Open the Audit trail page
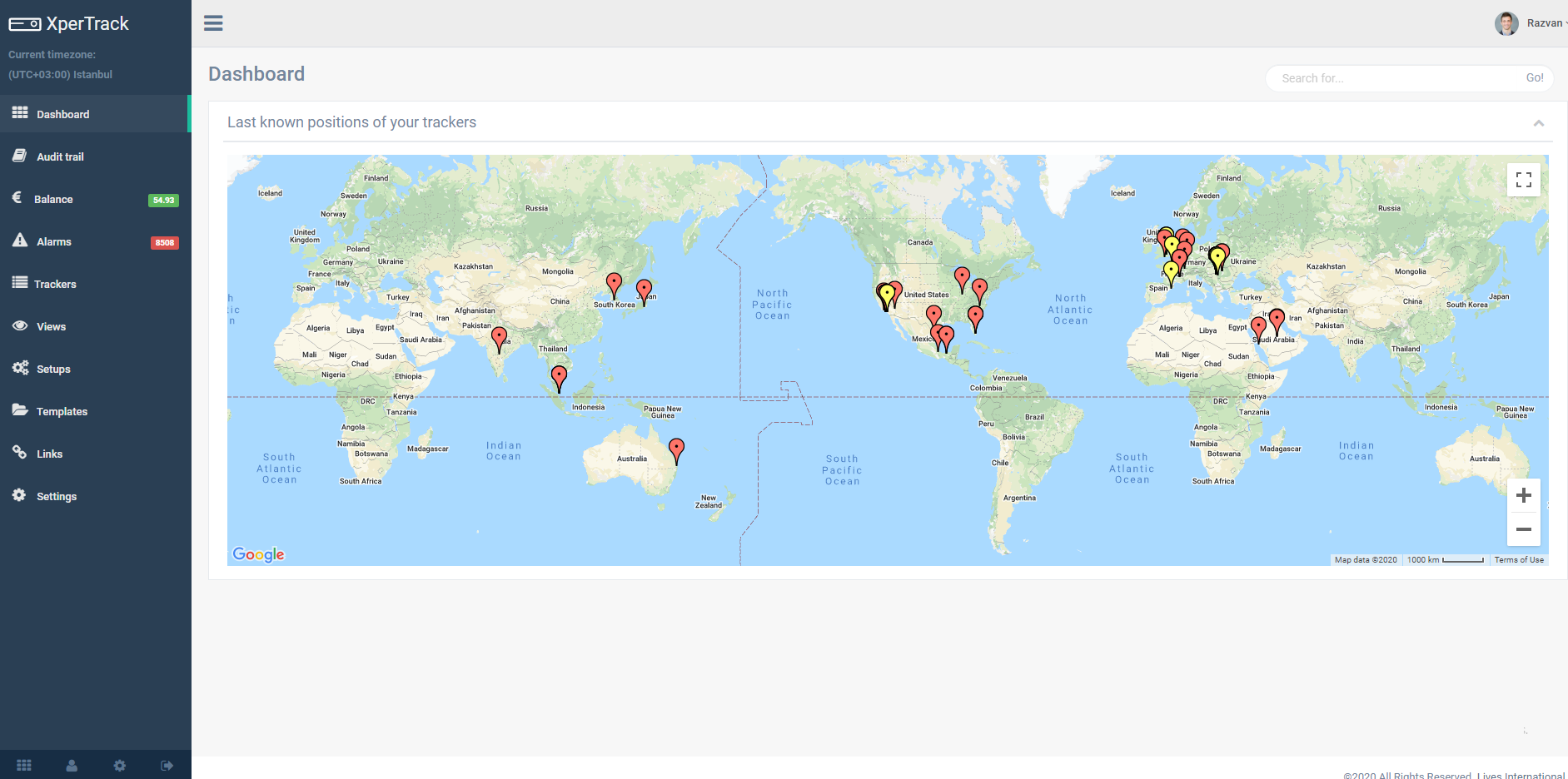Viewport: 1568px width, 779px height. (x=60, y=156)
